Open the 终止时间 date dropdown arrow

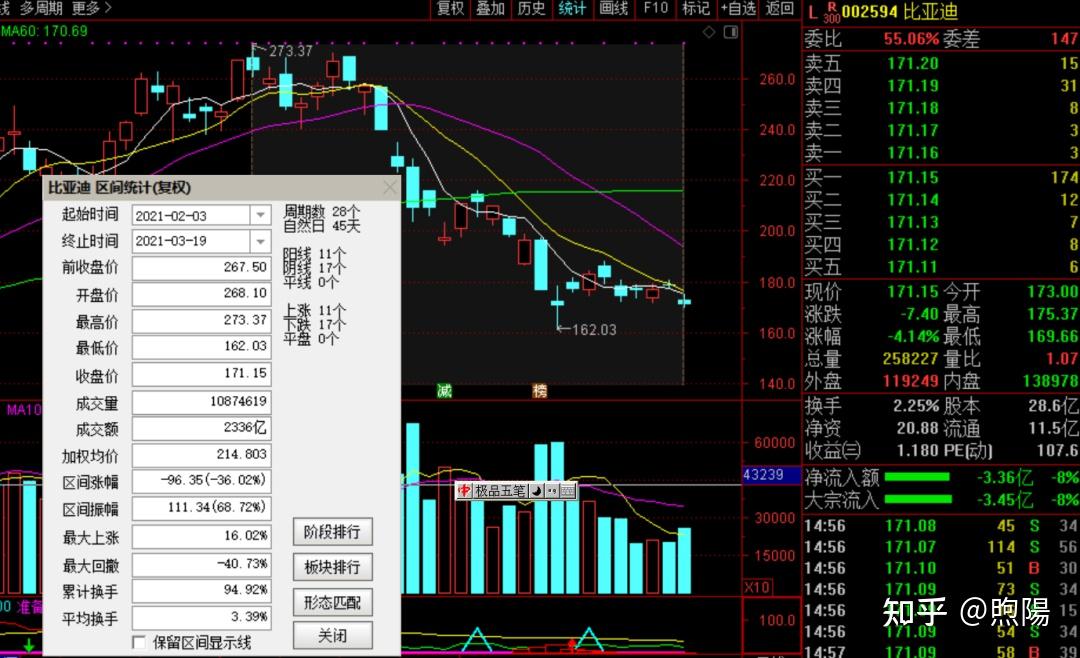[x=260, y=241]
